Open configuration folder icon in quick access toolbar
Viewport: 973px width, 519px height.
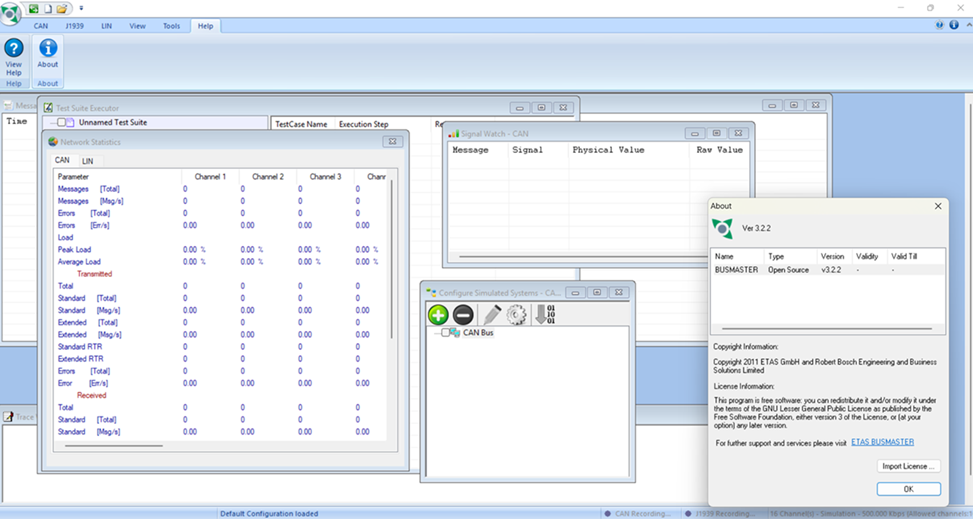pyautogui.click(x=61, y=9)
